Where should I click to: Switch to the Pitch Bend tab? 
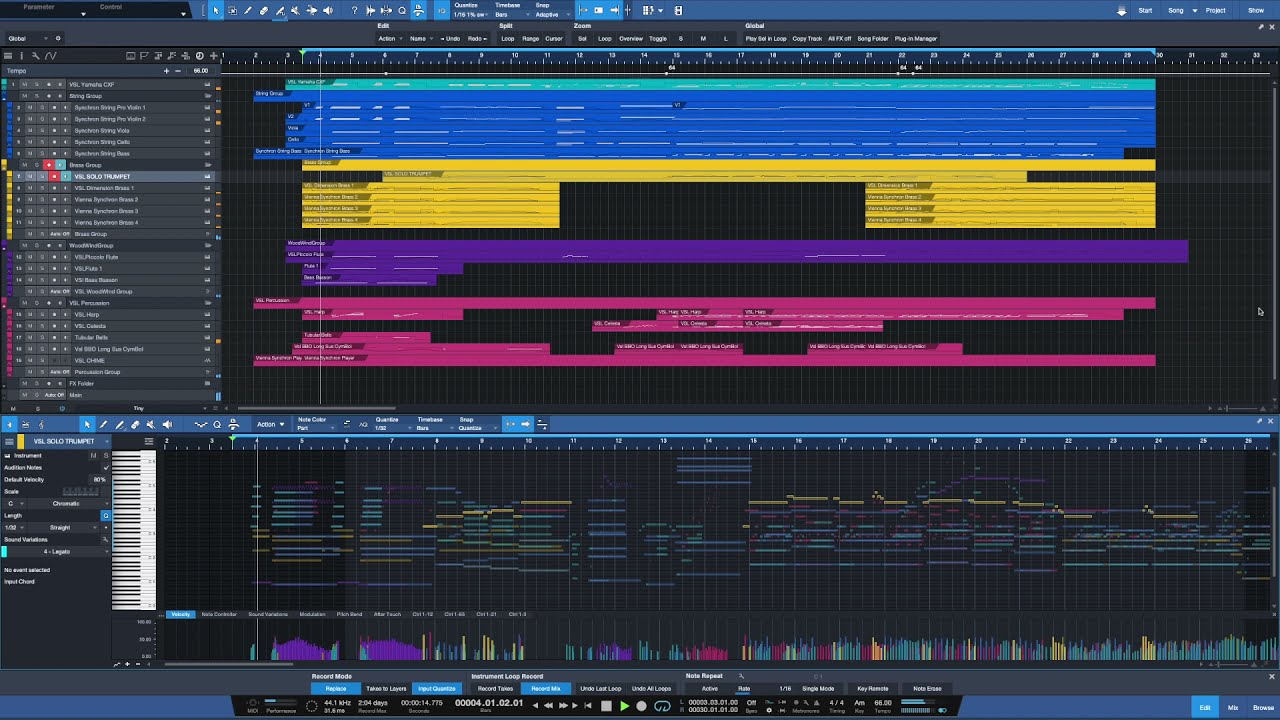coord(349,614)
